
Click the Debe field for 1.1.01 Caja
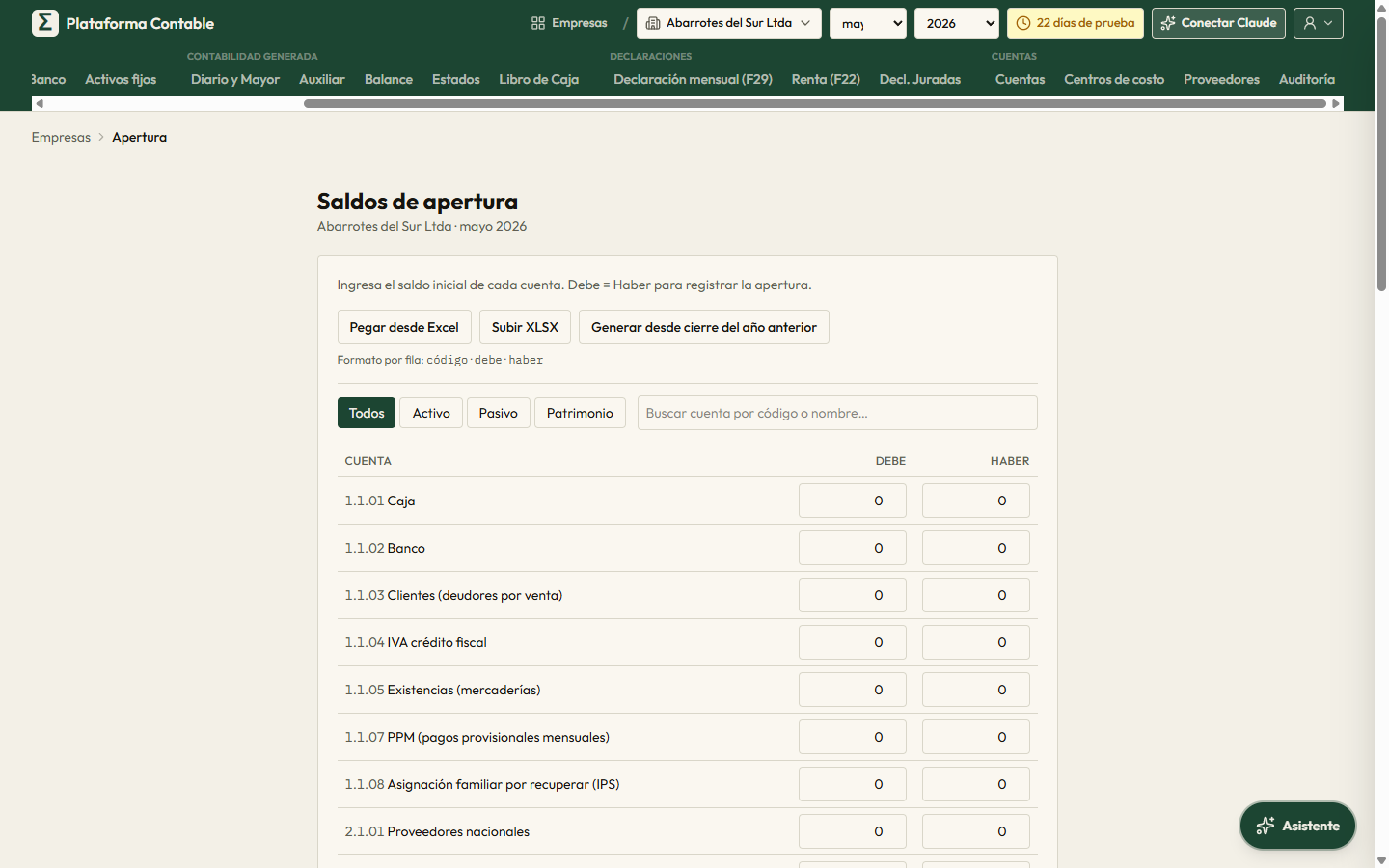pyautogui.click(x=853, y=501)
